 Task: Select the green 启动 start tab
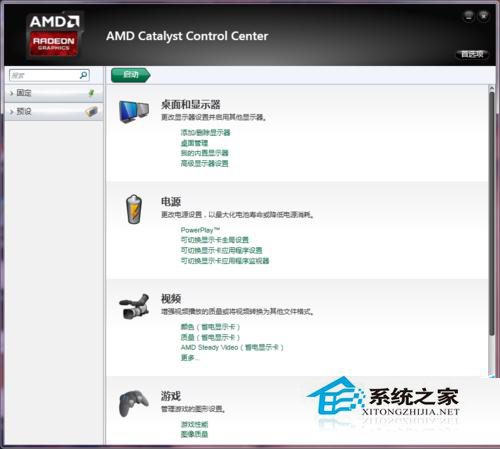click(131, 75)
